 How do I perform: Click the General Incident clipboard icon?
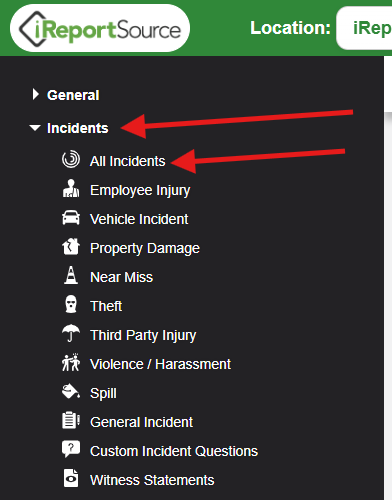click(x=71, y=420)
